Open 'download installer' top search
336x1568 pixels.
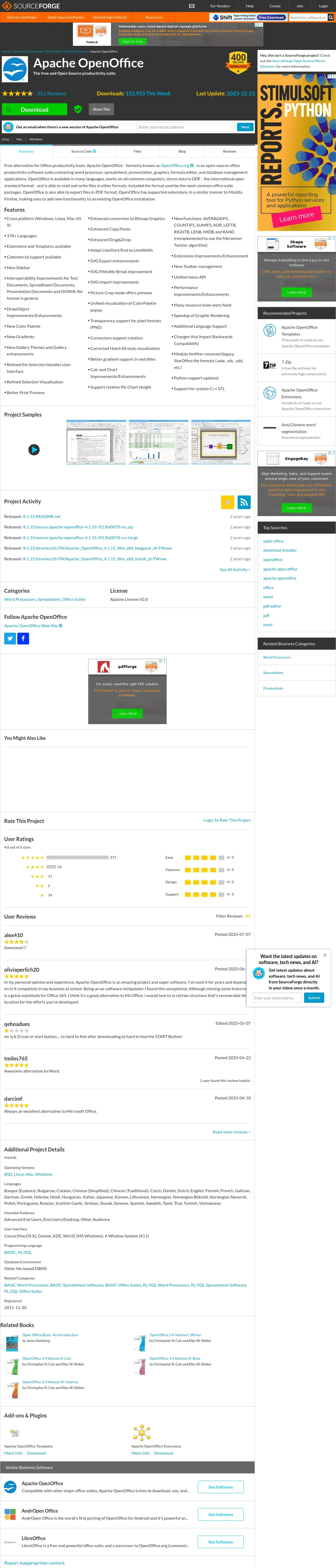pyautogui.click(x=280, y=550)
